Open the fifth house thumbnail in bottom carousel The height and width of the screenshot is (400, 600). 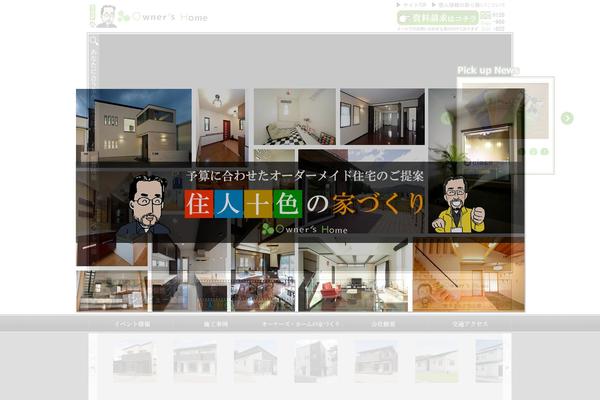(x=377, y=361)
